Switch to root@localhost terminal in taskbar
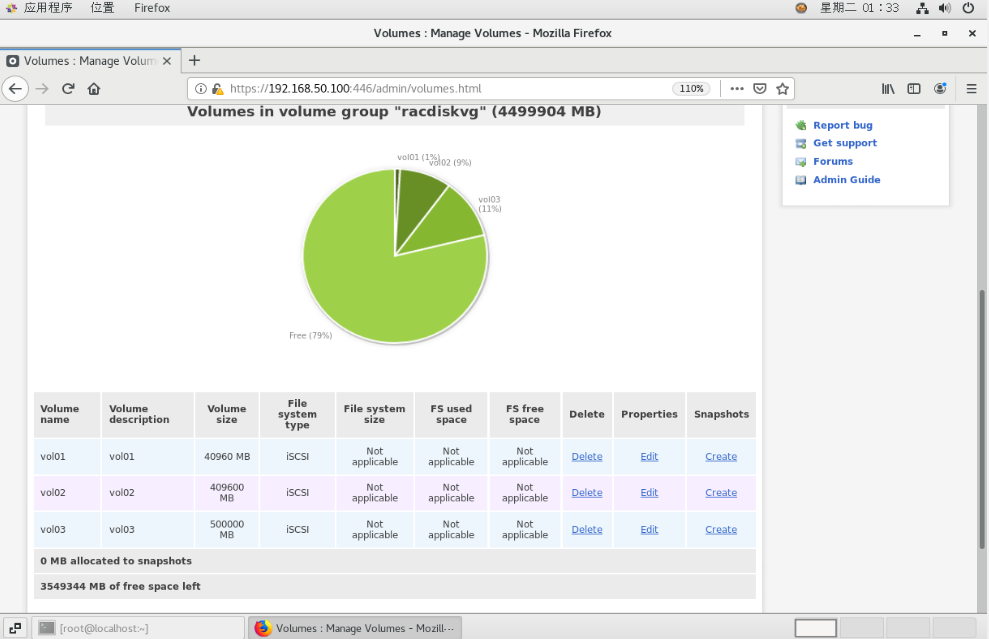989x639 pixels. (x=138, y=628)
